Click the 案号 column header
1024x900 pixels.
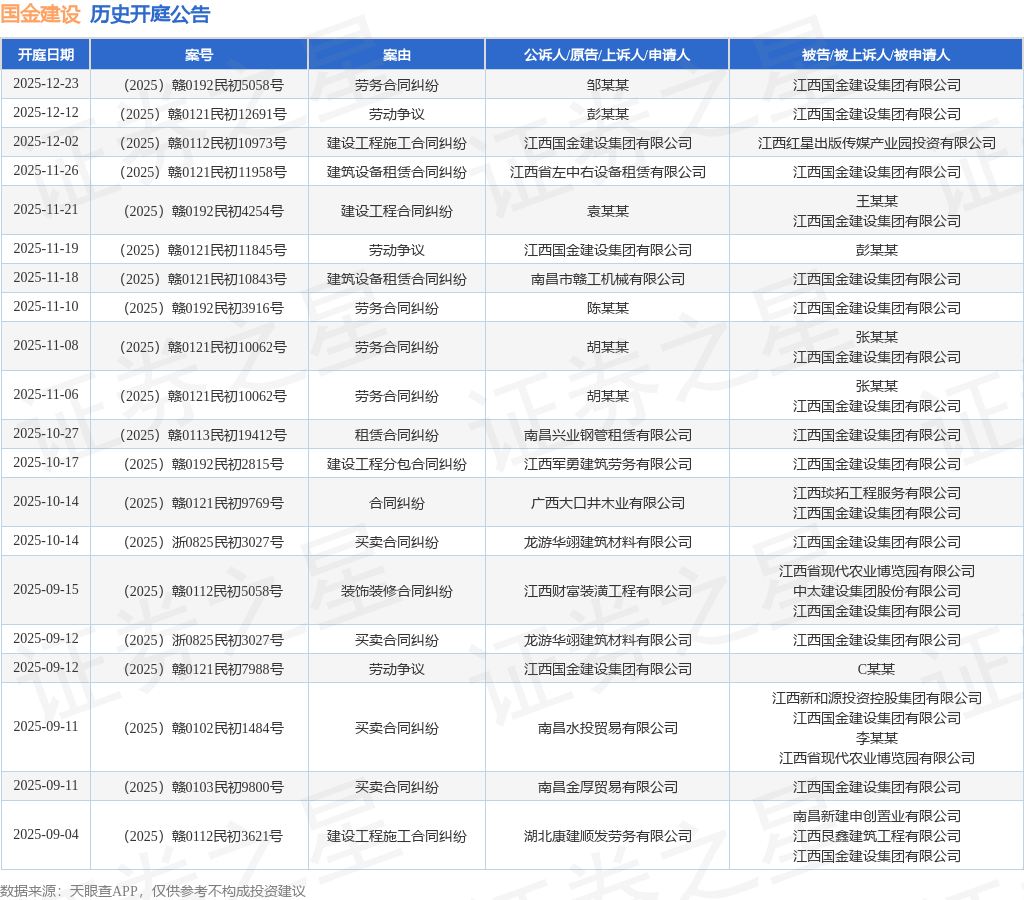[199, 55]
